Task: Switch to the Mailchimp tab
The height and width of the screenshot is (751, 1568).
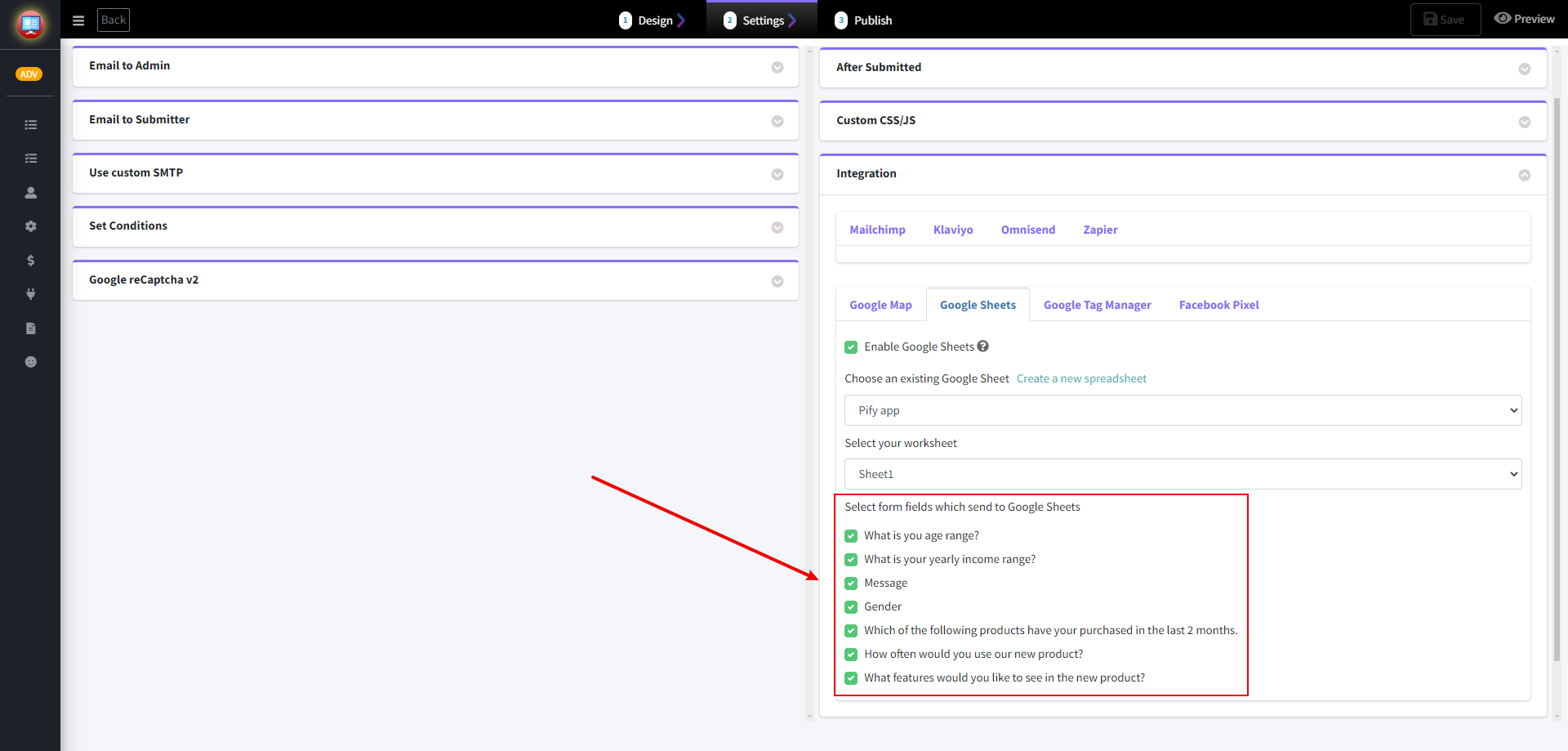Action: coord(877,230)
